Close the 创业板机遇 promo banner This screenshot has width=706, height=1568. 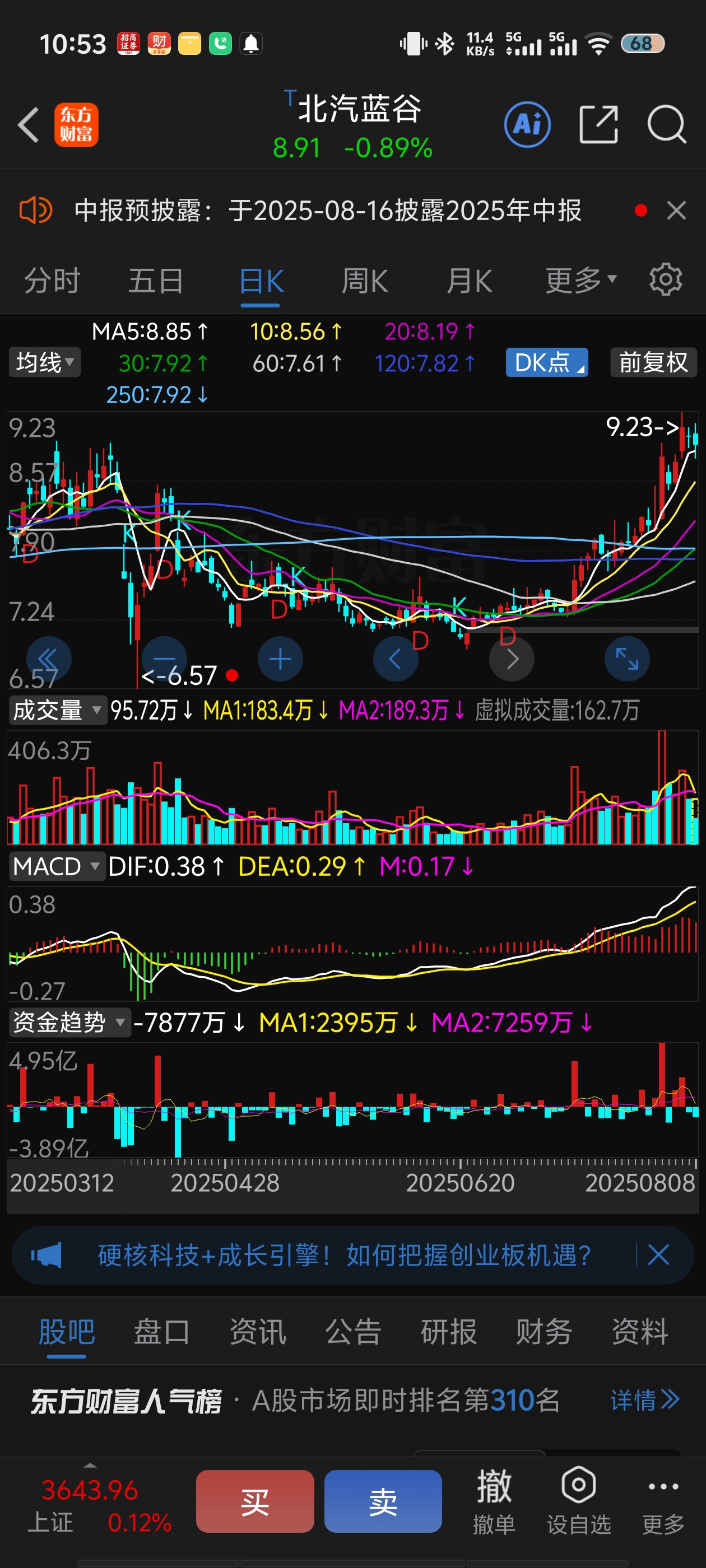coord(658,1255)
